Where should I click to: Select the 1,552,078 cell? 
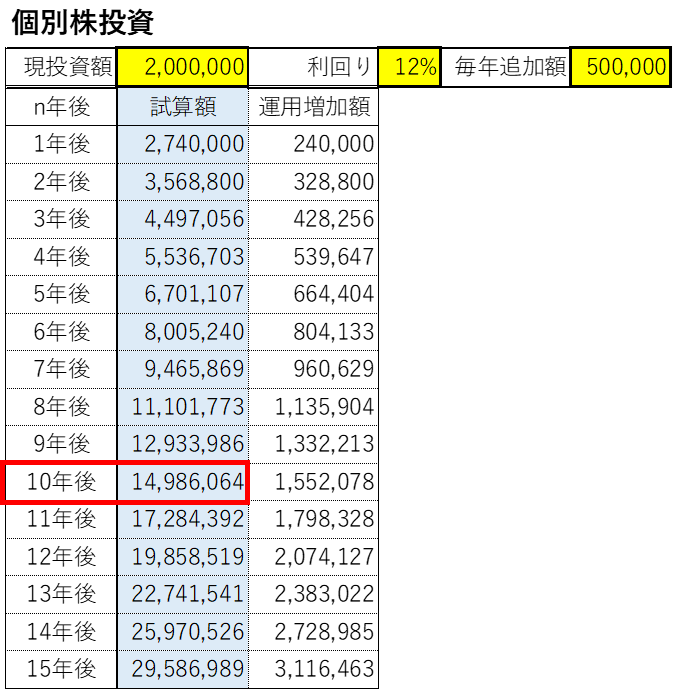[x=313, y=482]
